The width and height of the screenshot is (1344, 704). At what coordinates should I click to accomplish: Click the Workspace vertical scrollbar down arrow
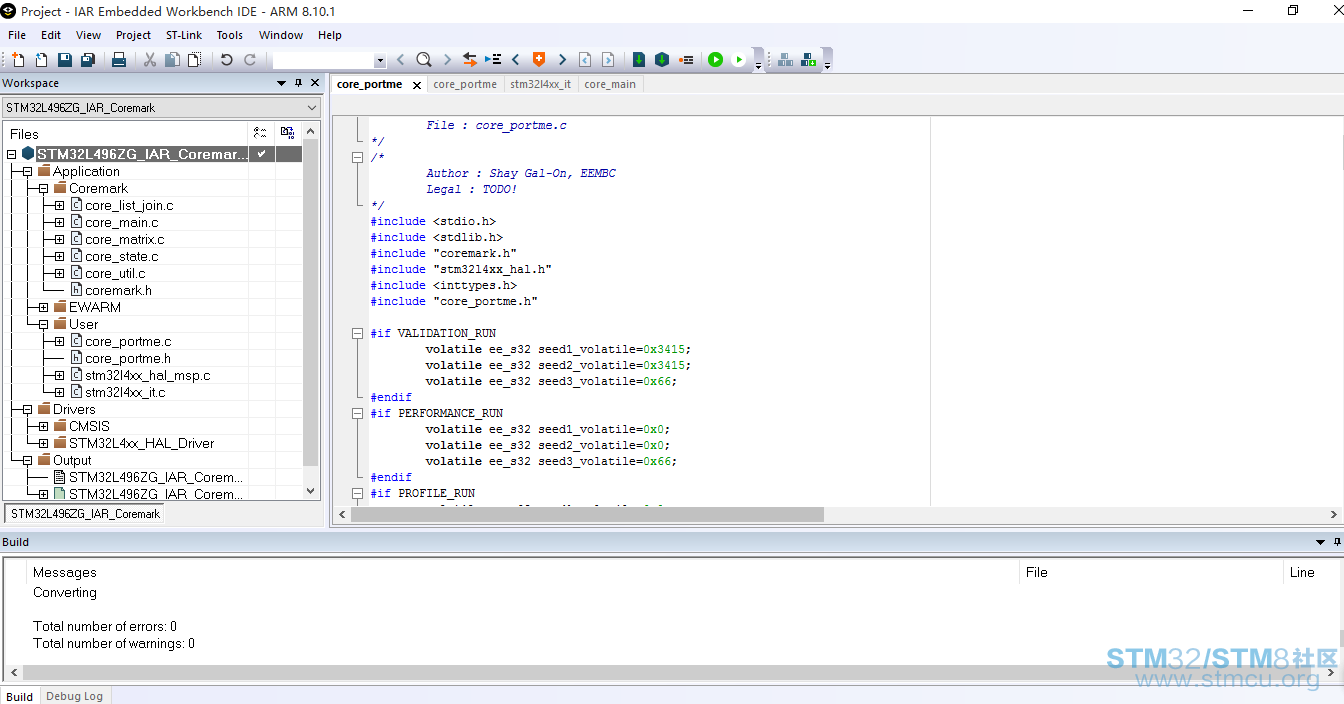click(x=311, y=491)
